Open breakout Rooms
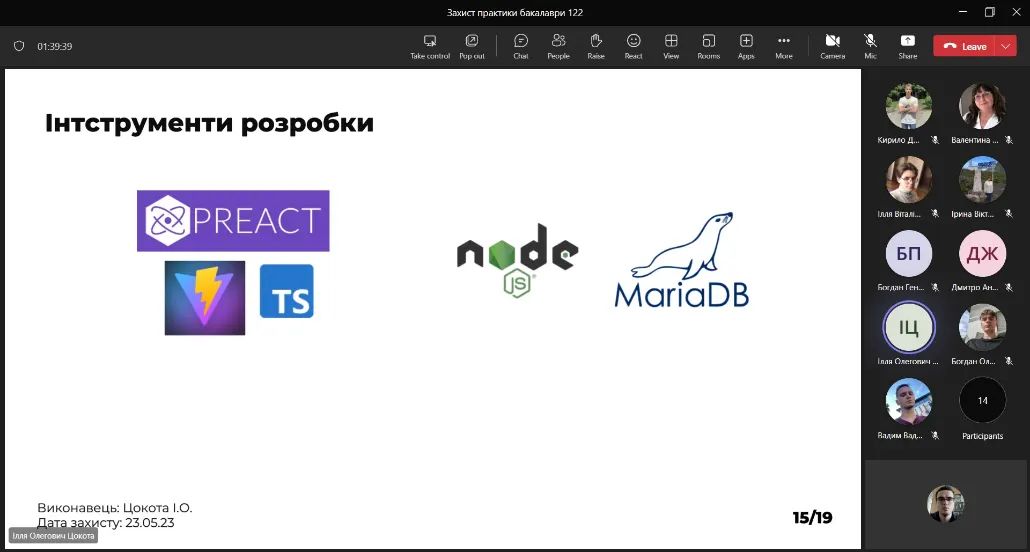Image resolution: width=1030 pixels, height=552 pixels. click(x=708, y=47)
